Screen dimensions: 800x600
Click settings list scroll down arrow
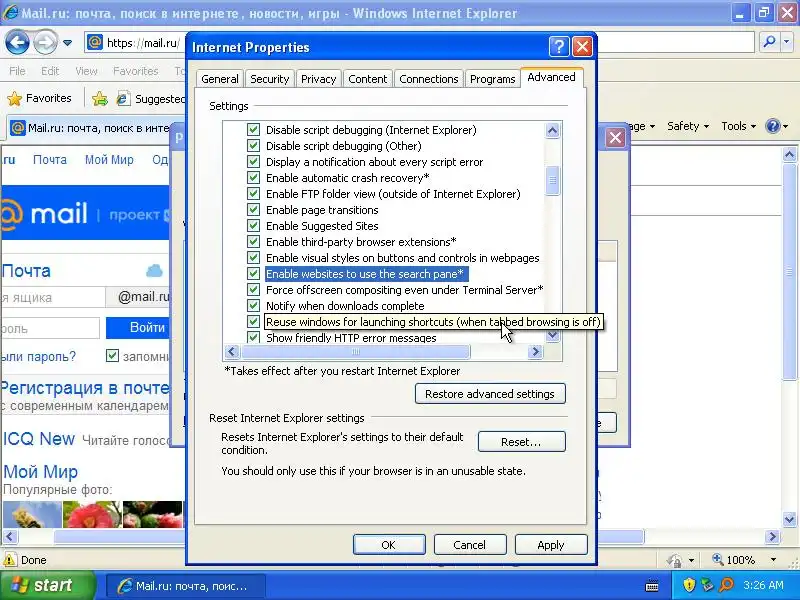[553, 336]
